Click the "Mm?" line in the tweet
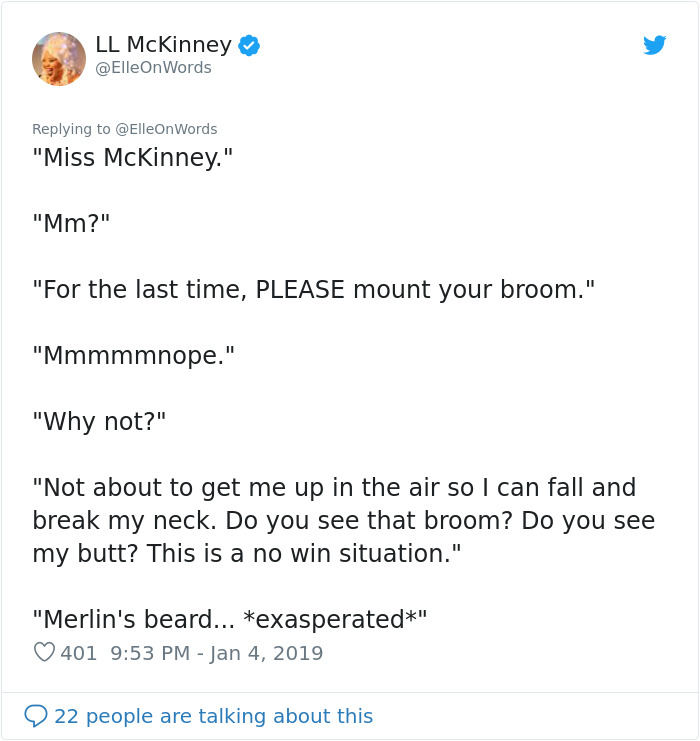Screen dimensions: 700x741 pyautogui.click(x=71, y=223)
